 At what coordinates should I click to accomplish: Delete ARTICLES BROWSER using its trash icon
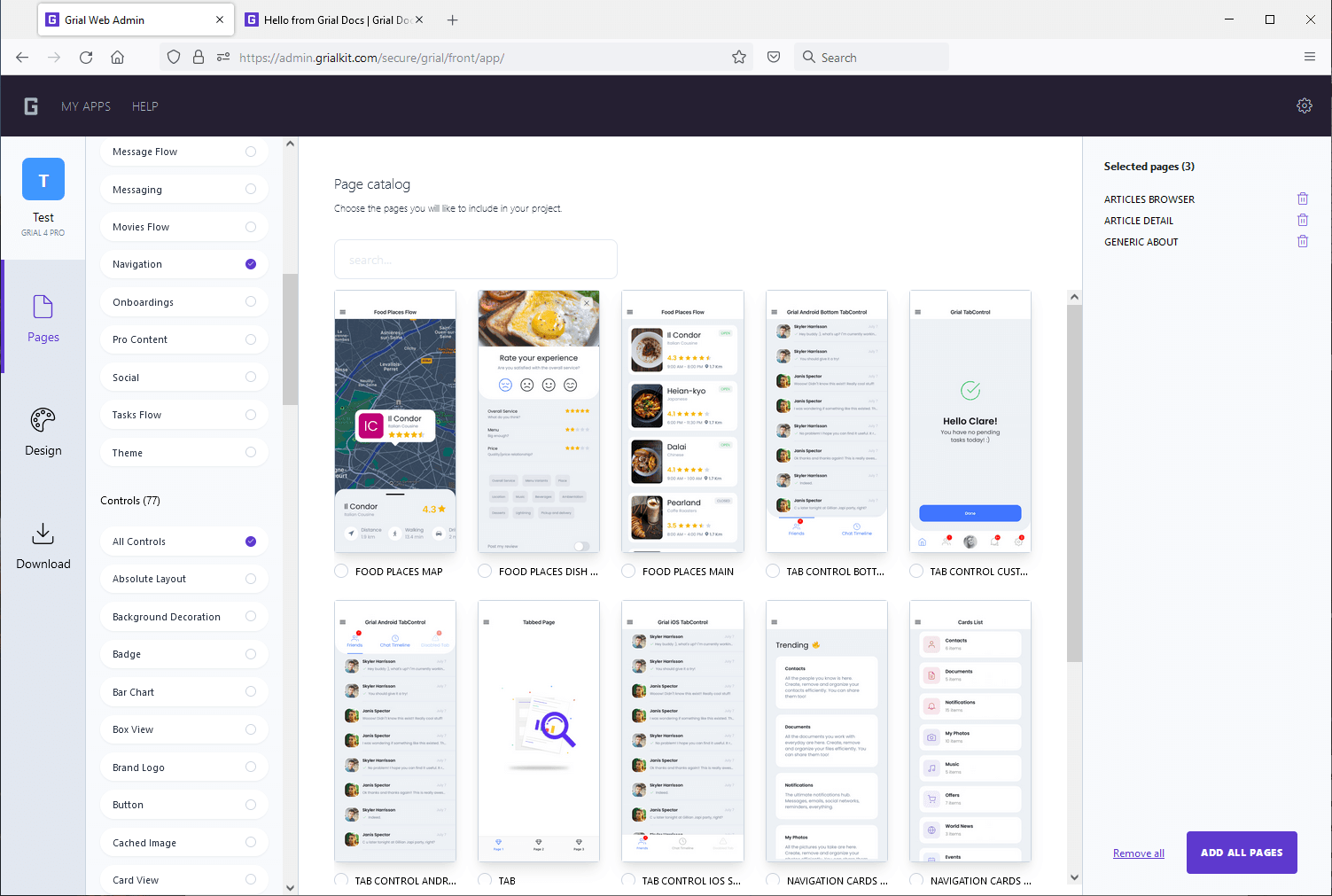pyautogui.click(x=1302, y=199)
